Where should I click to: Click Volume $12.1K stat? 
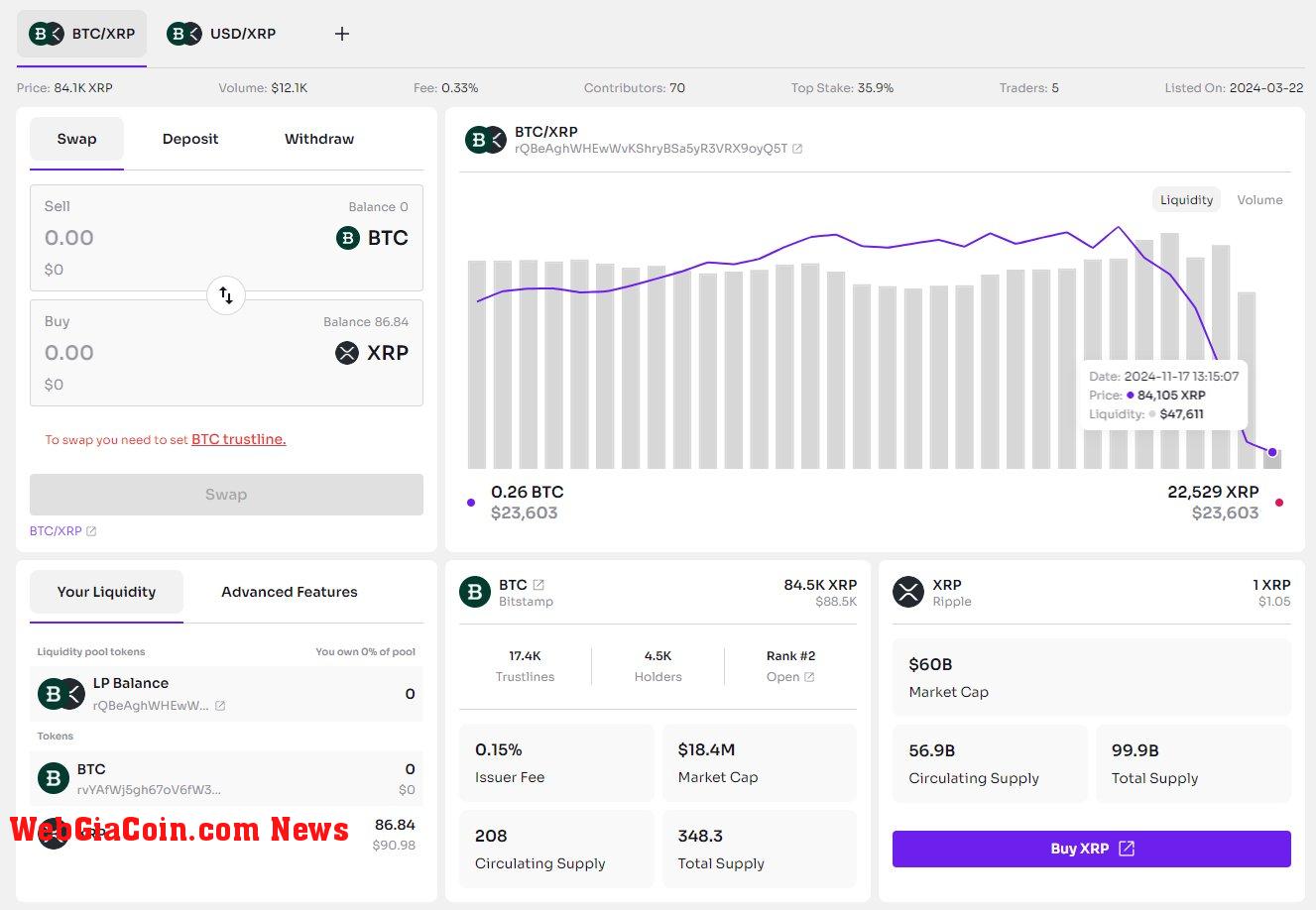[263, 88]
